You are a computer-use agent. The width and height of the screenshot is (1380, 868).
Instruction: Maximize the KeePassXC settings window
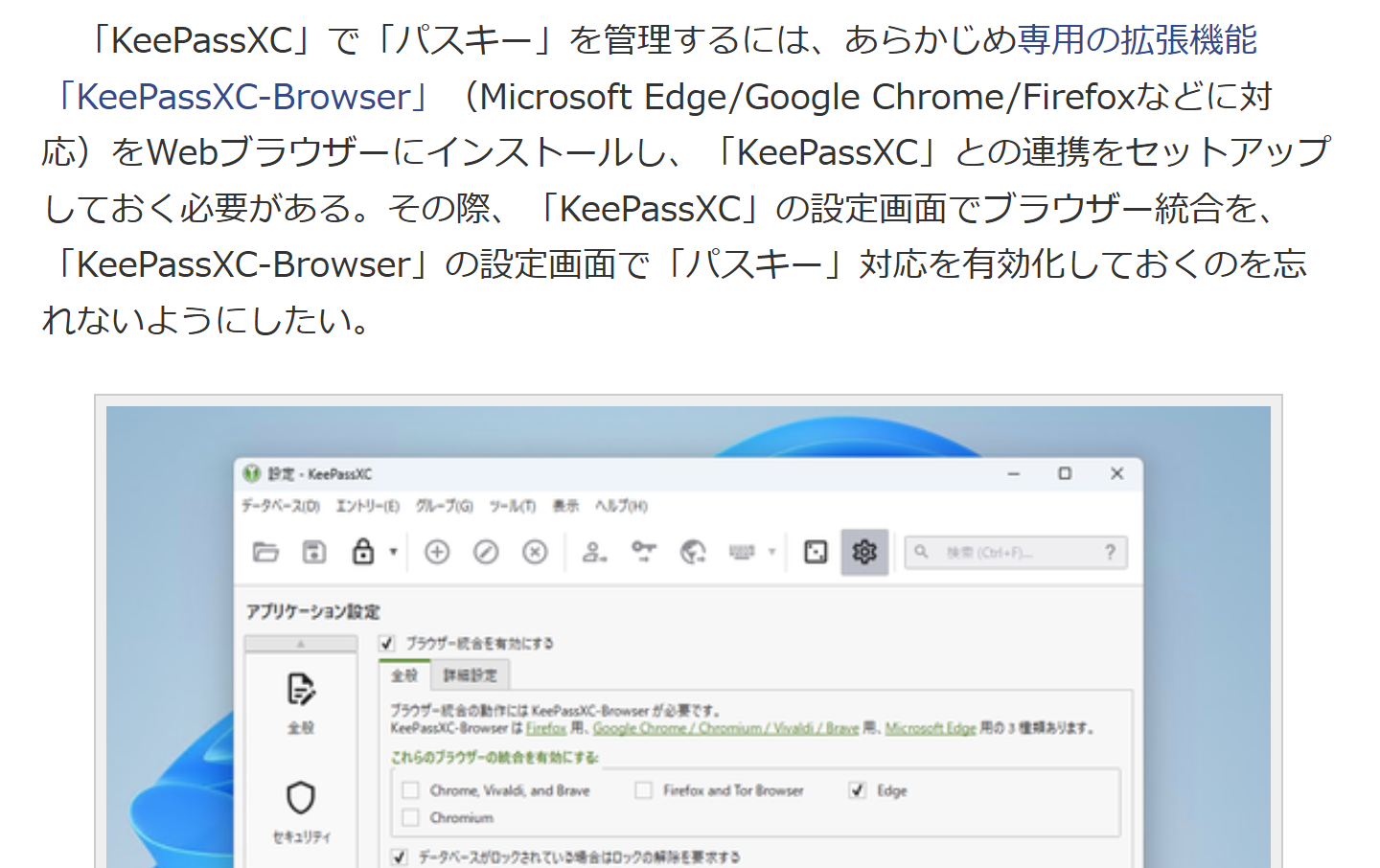click(x=1065, y=473)
